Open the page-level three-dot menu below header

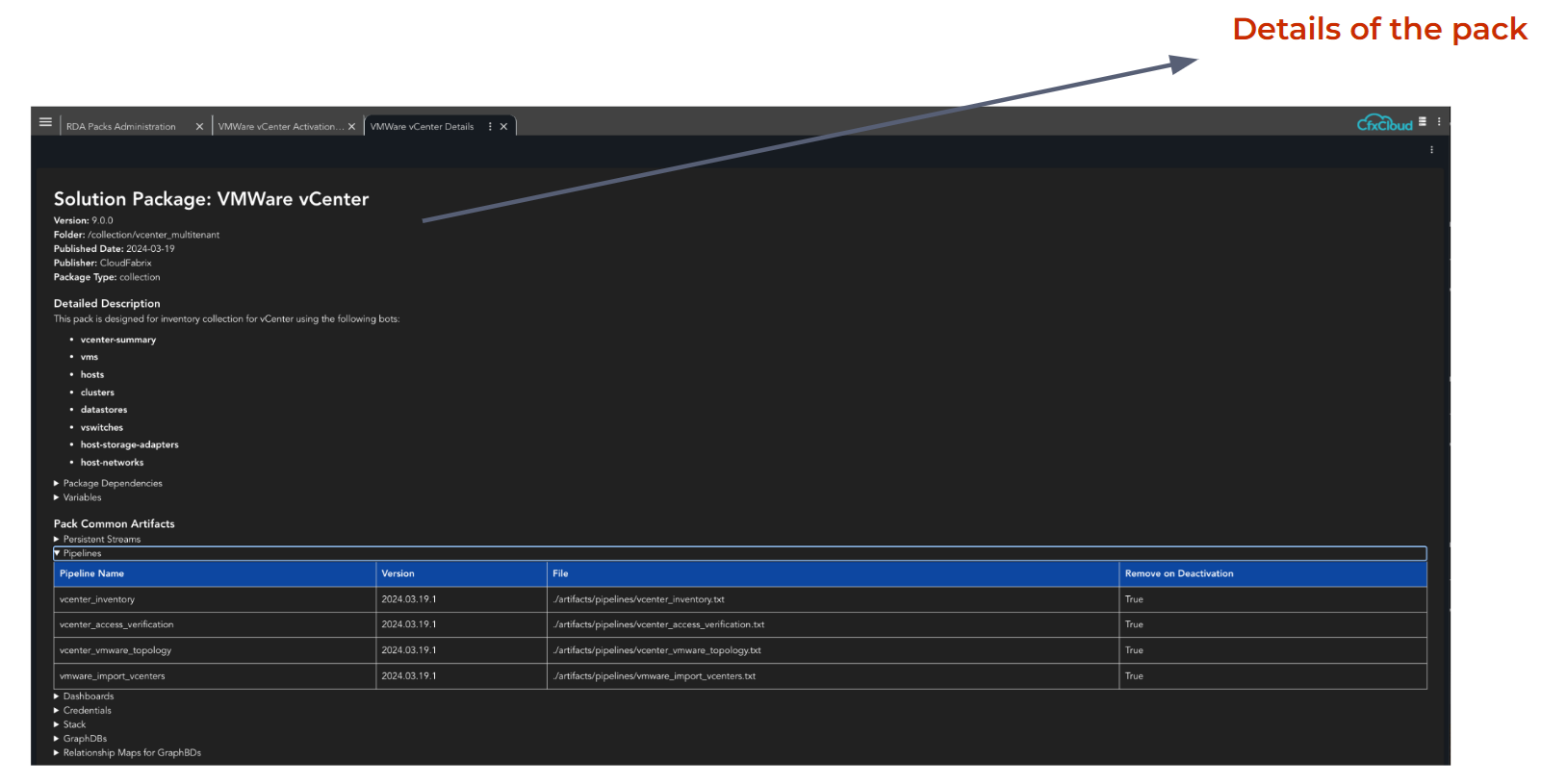(1431, 150)
